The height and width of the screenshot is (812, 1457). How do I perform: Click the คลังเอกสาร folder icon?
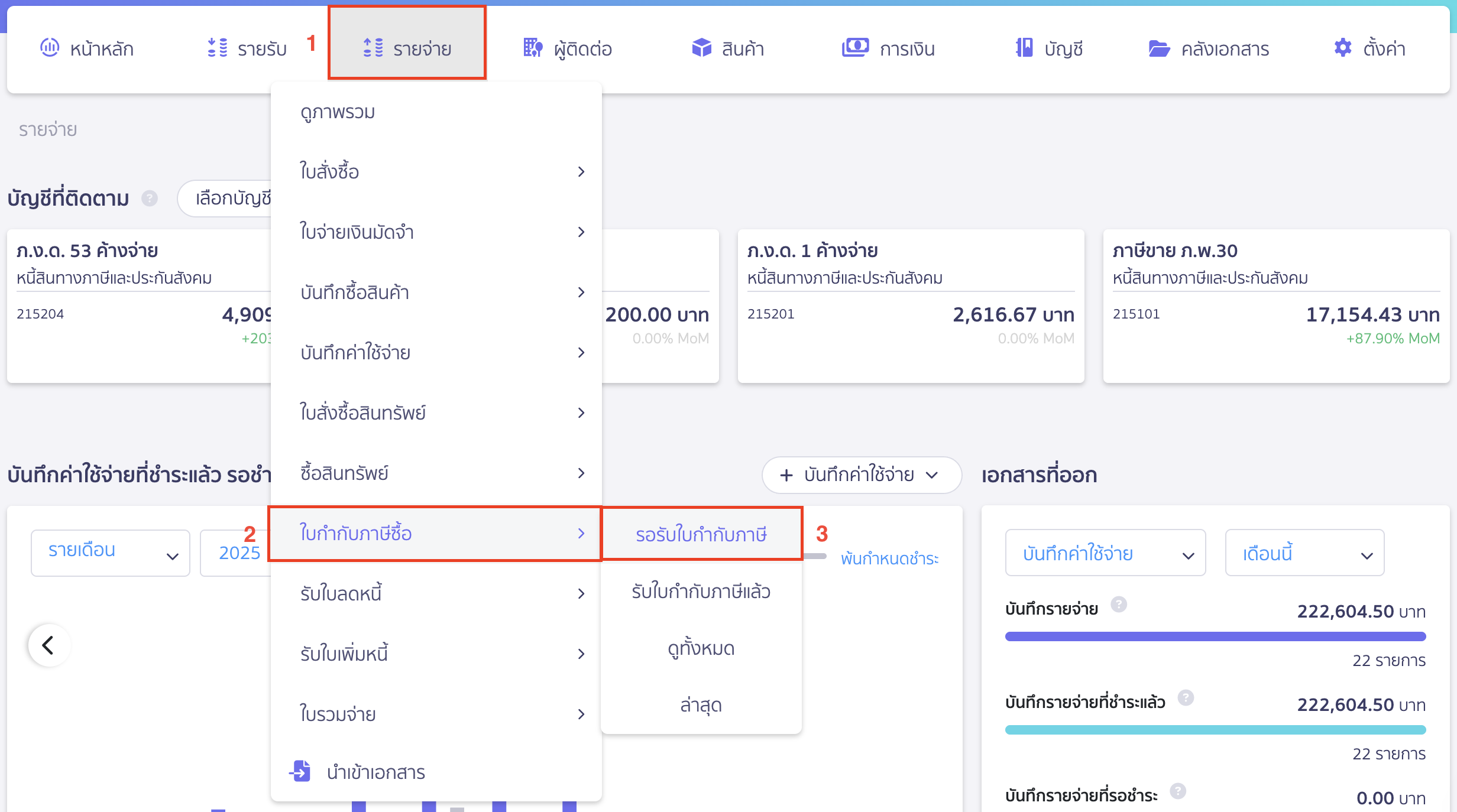(1159, 48)
